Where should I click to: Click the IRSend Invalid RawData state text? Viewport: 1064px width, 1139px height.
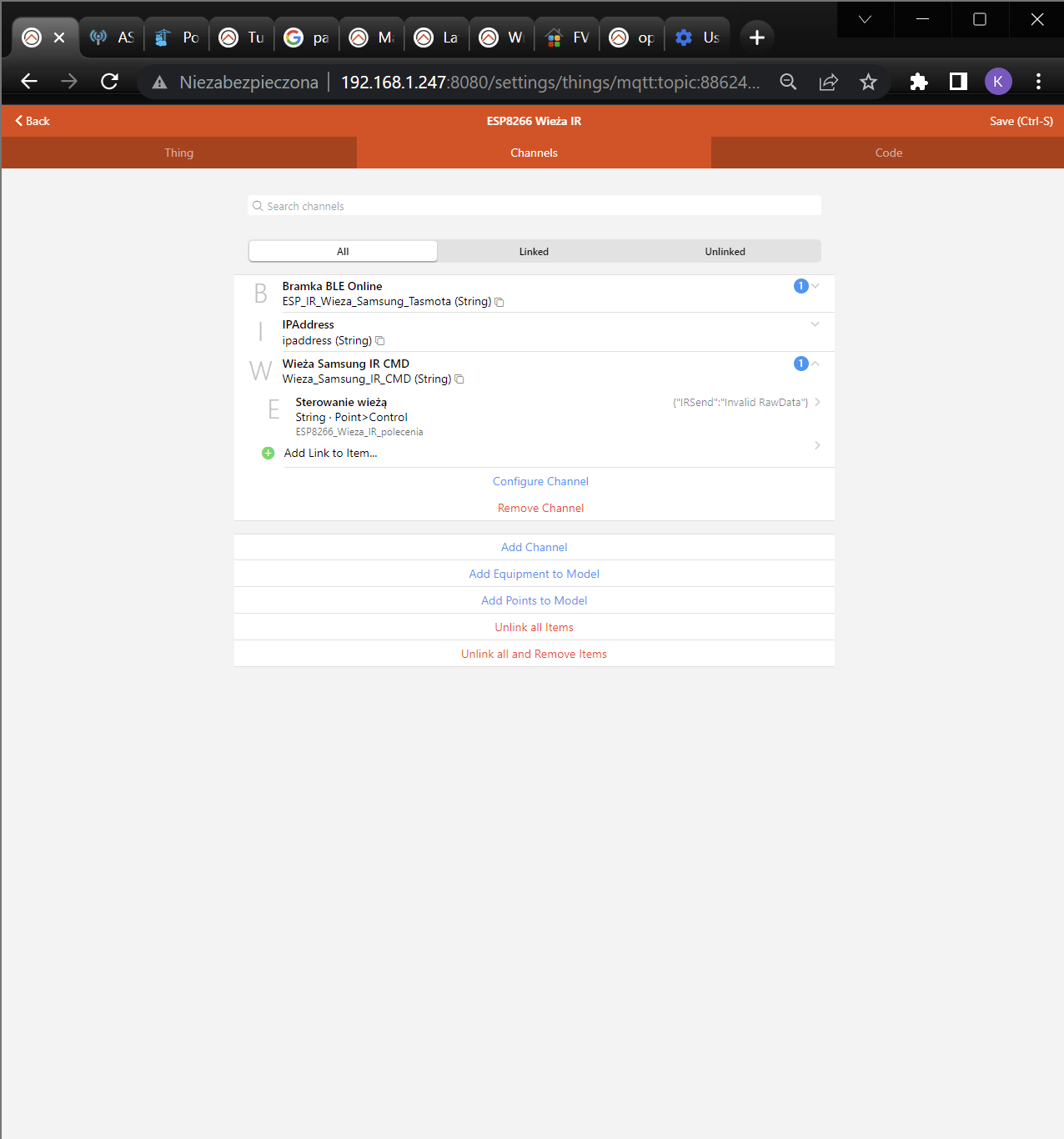click(x=740, y=402)
